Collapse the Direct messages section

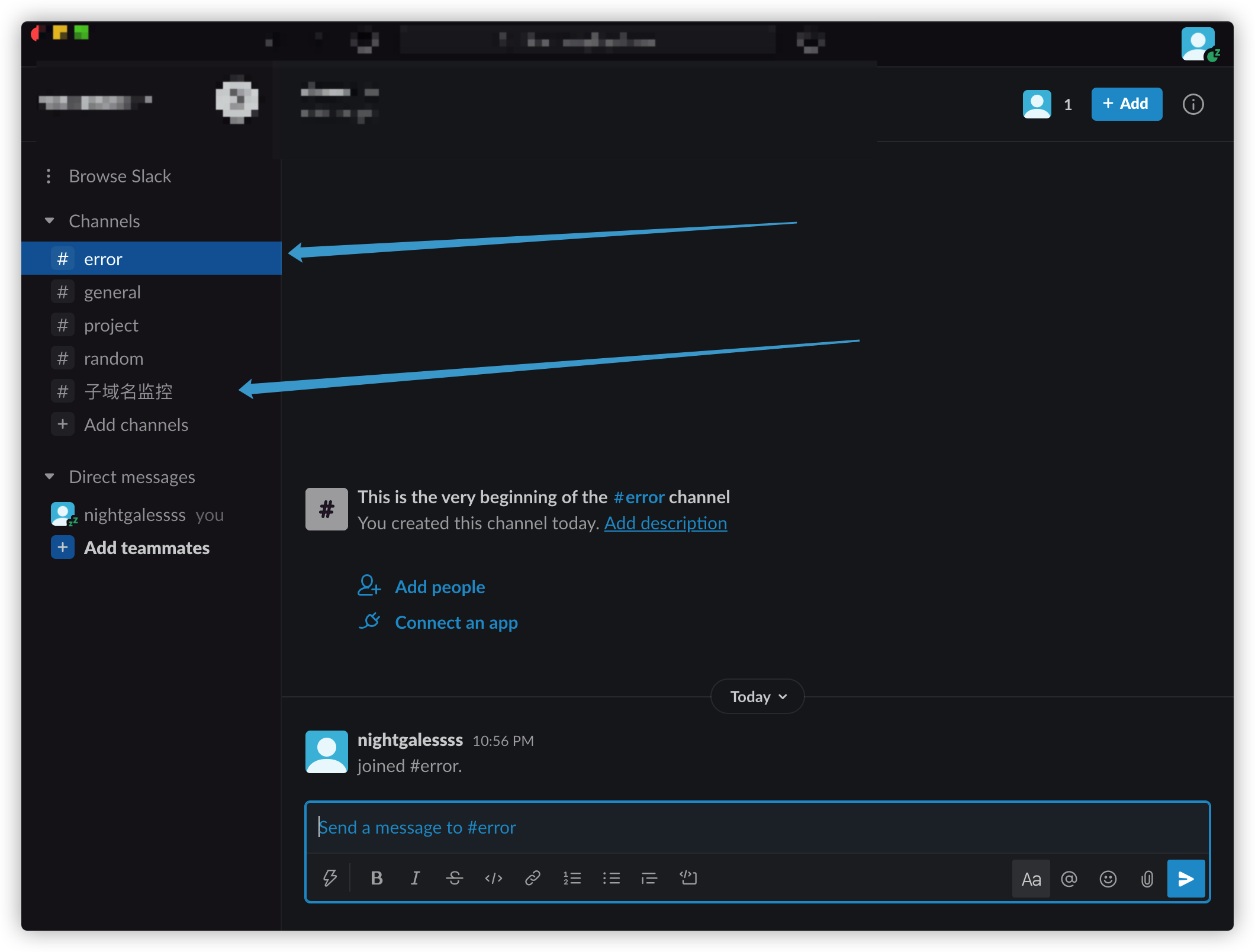(x=50, y=477)
